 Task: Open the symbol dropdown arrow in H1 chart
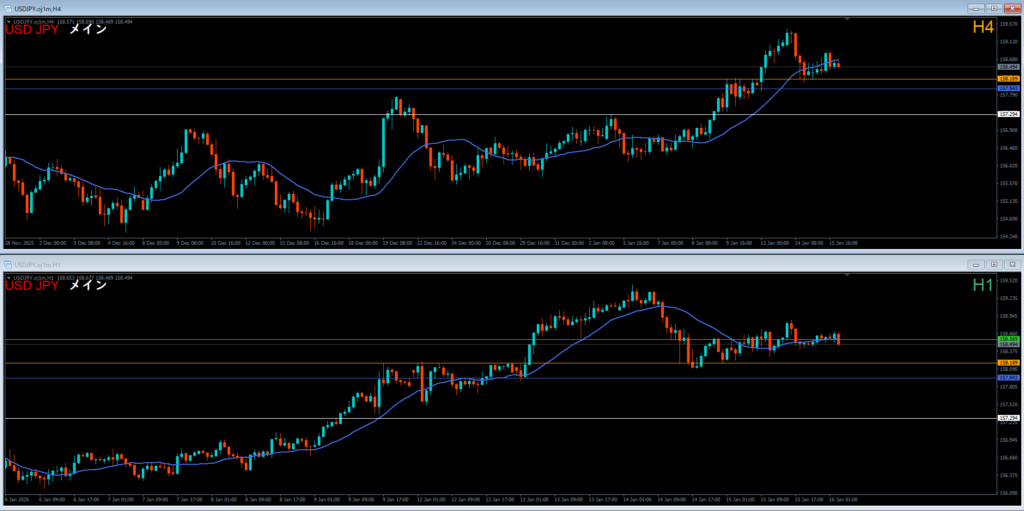point(8,277)
